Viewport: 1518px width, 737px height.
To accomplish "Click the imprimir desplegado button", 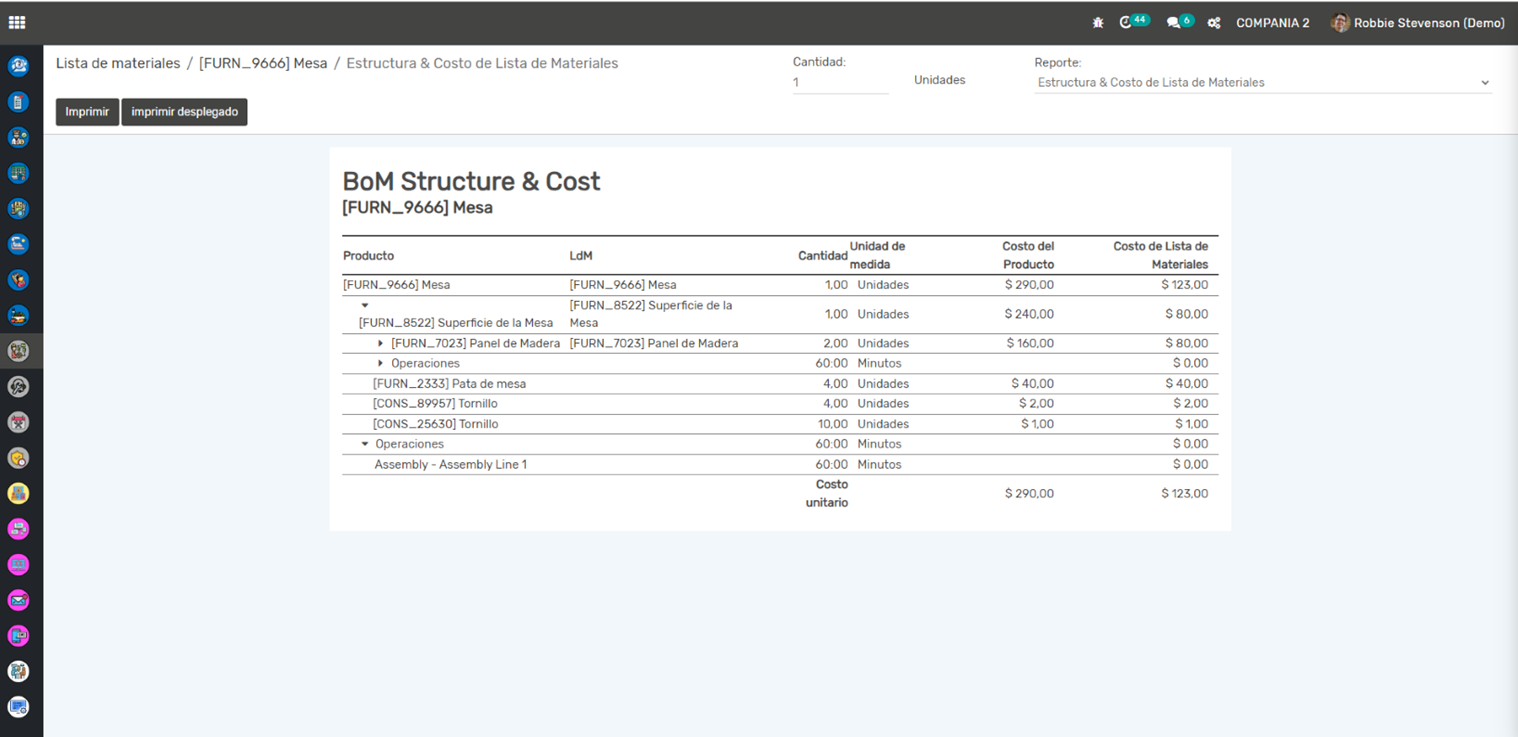I will tap(184, 112).
